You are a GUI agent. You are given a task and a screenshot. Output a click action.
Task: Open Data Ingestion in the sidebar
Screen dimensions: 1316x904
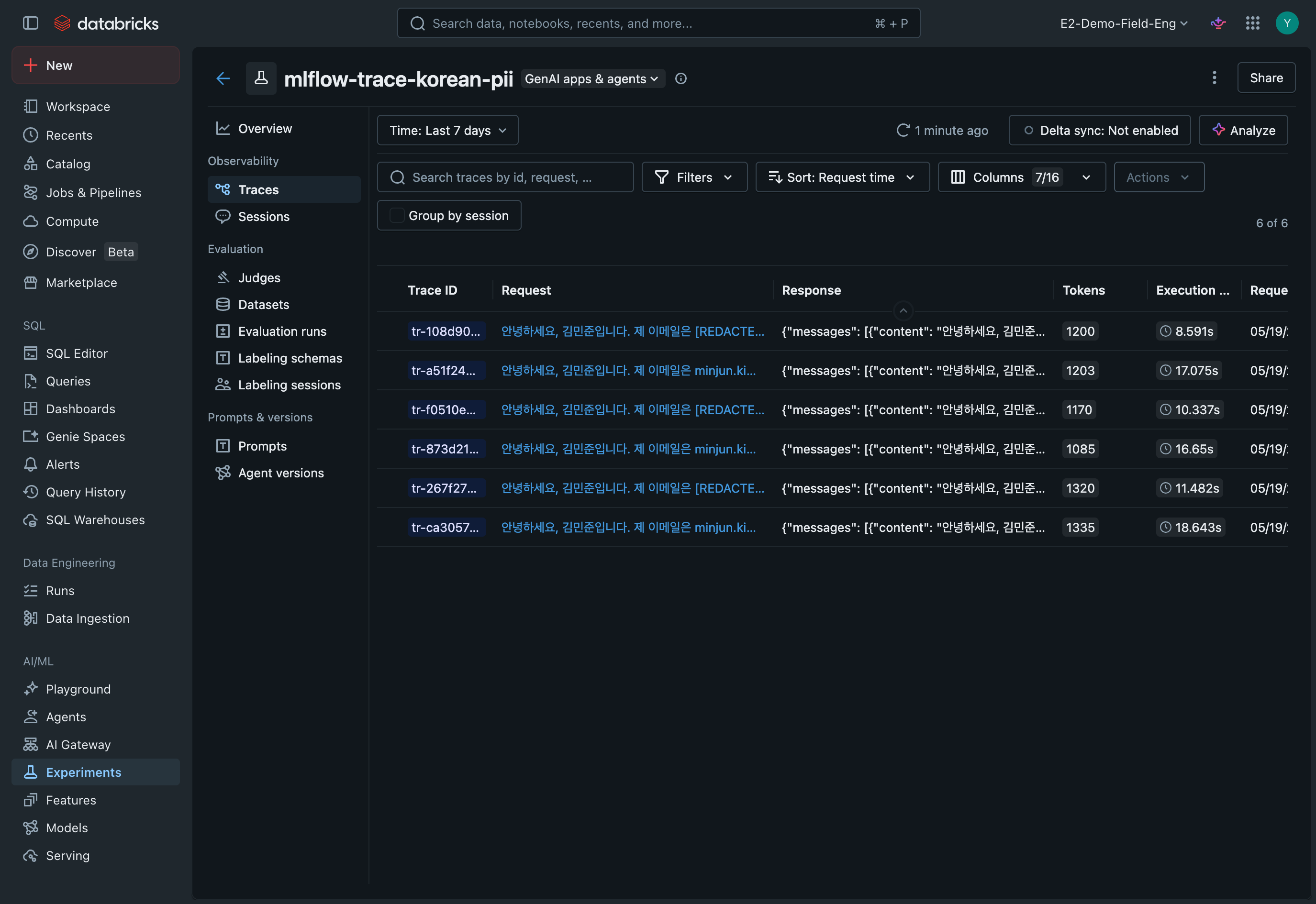[95, 618]
